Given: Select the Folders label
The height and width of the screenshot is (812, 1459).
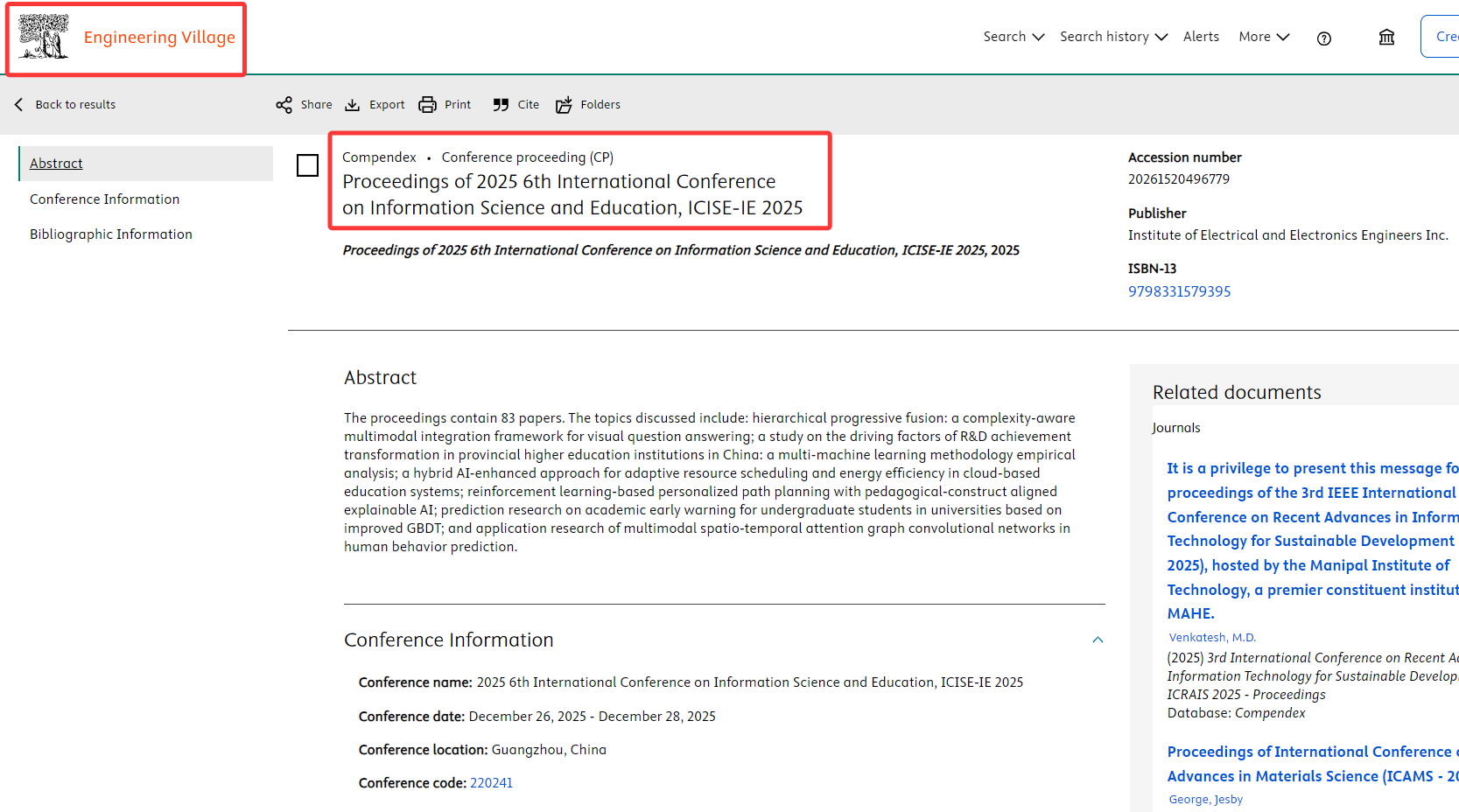Looking at the screenshot, I should 600,104.
